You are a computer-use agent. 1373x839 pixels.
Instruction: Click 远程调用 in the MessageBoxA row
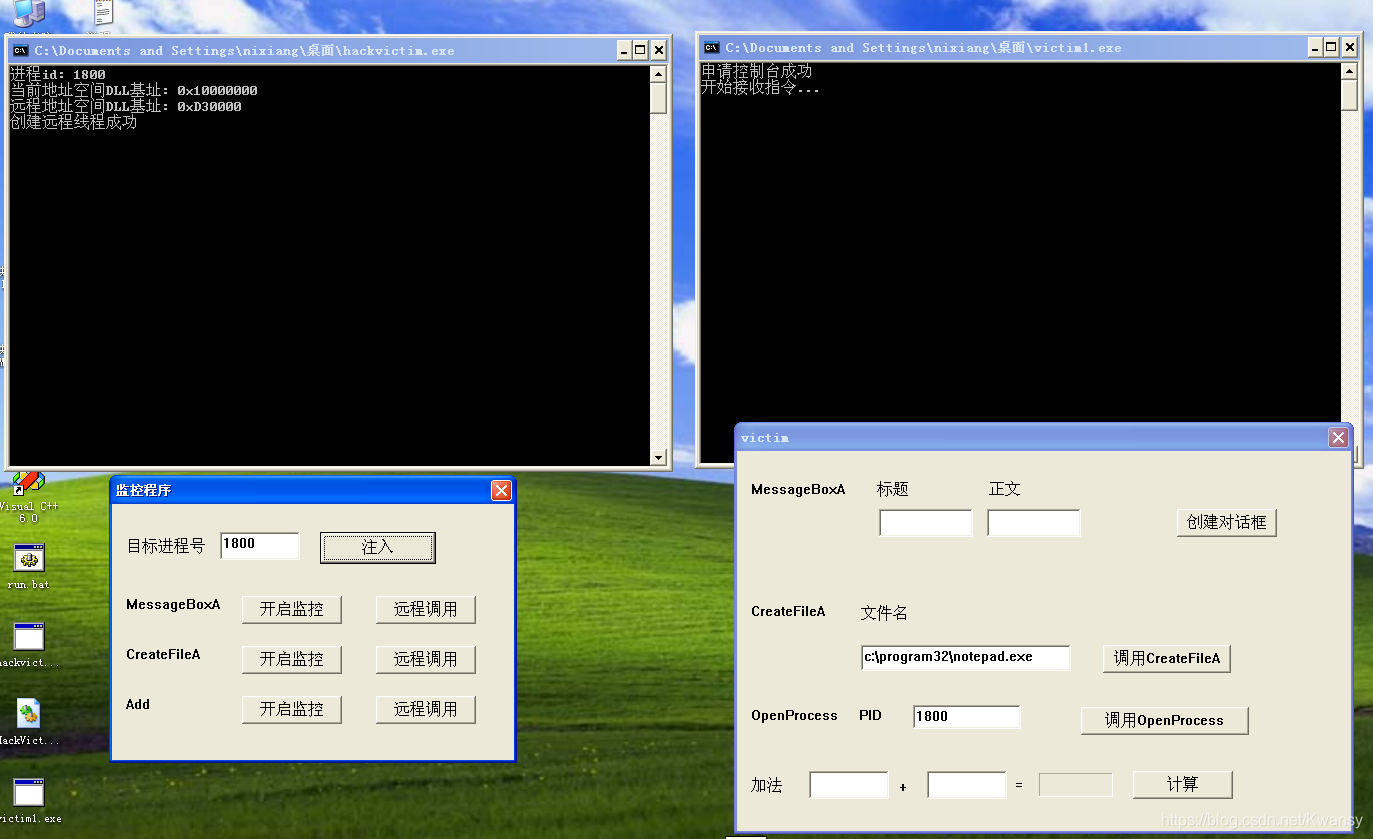click(425, 609)
